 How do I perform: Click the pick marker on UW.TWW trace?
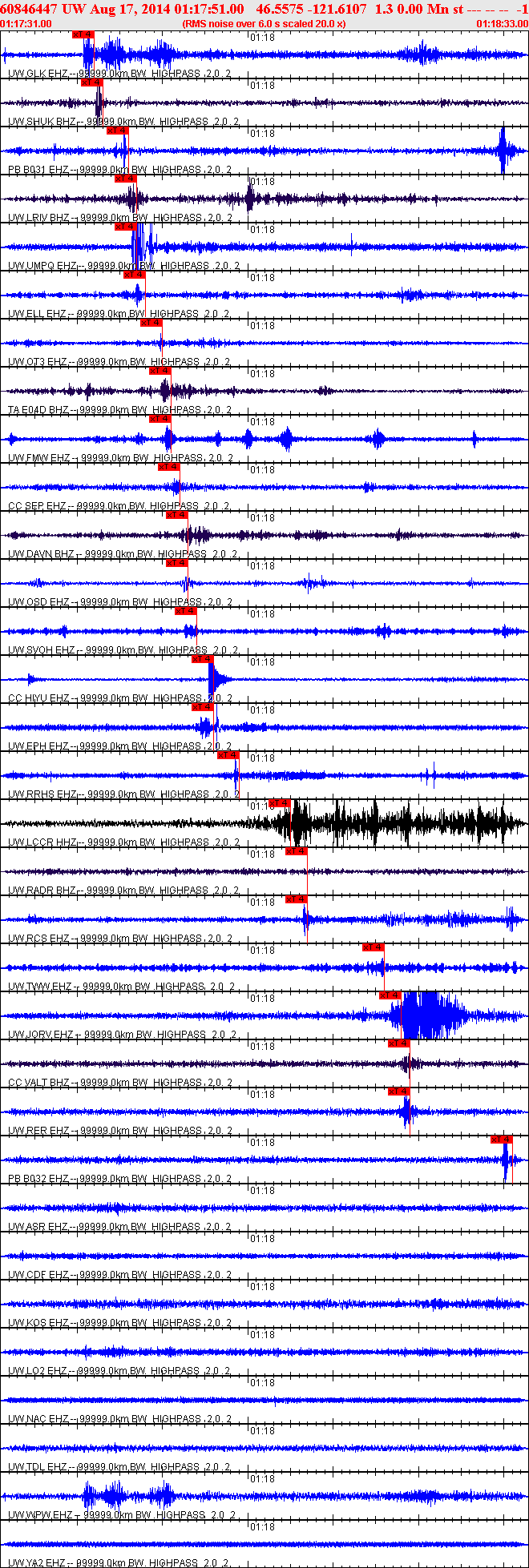(373, 947)
